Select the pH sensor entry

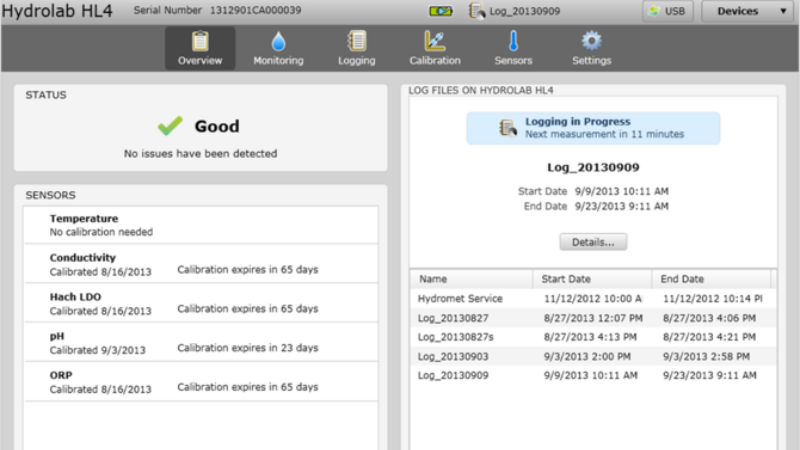(201, 342)
